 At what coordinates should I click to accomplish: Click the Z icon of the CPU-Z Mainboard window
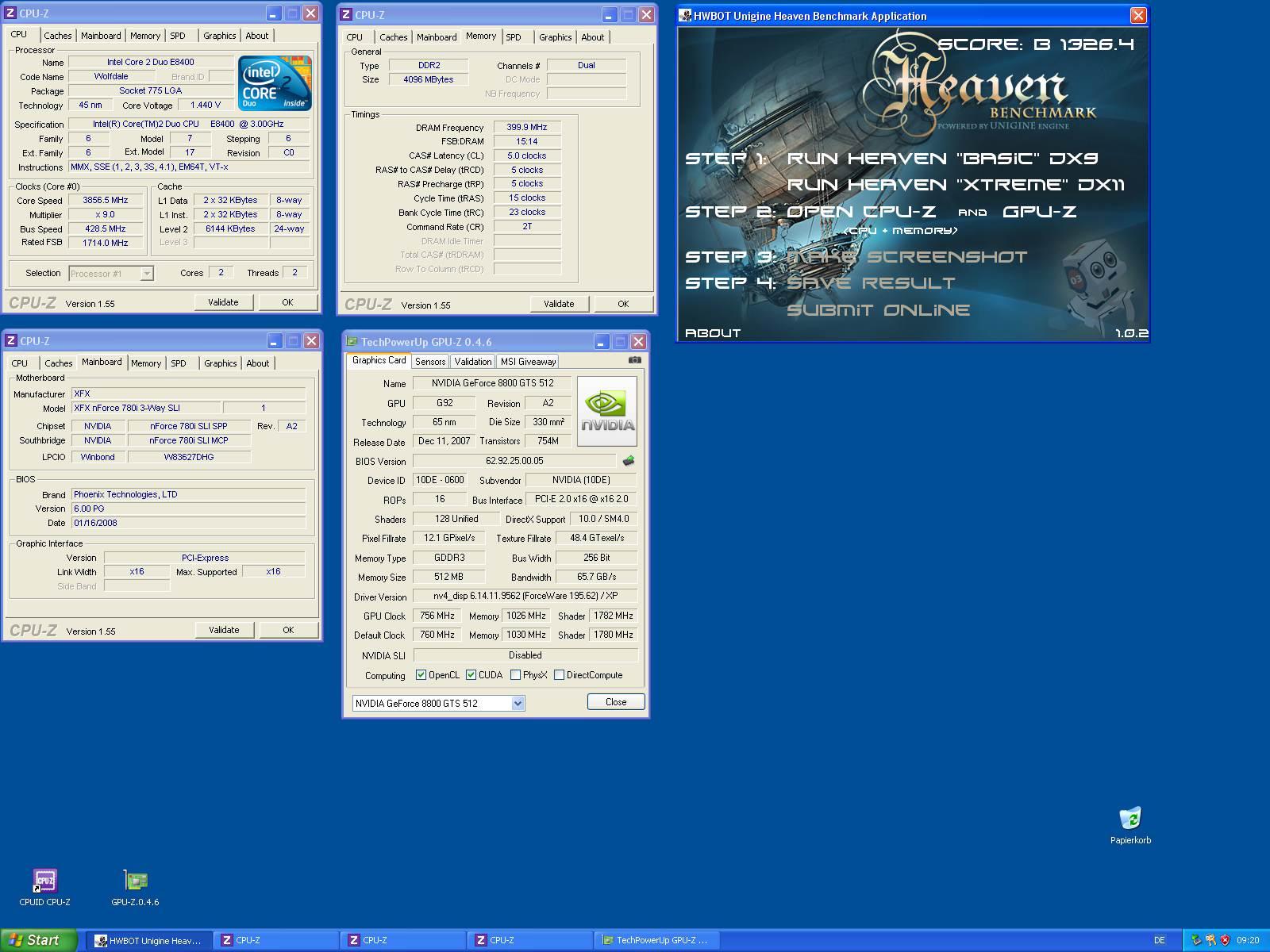(x=11, y=341)
